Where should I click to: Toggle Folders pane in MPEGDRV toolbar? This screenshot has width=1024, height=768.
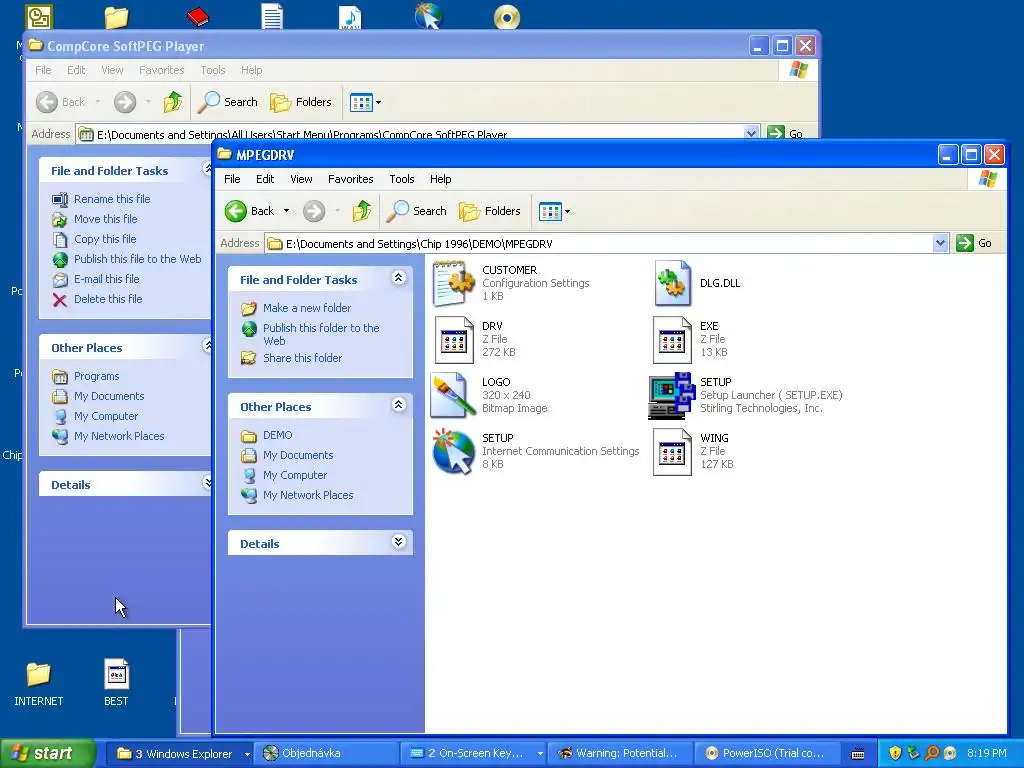(490, 211)
